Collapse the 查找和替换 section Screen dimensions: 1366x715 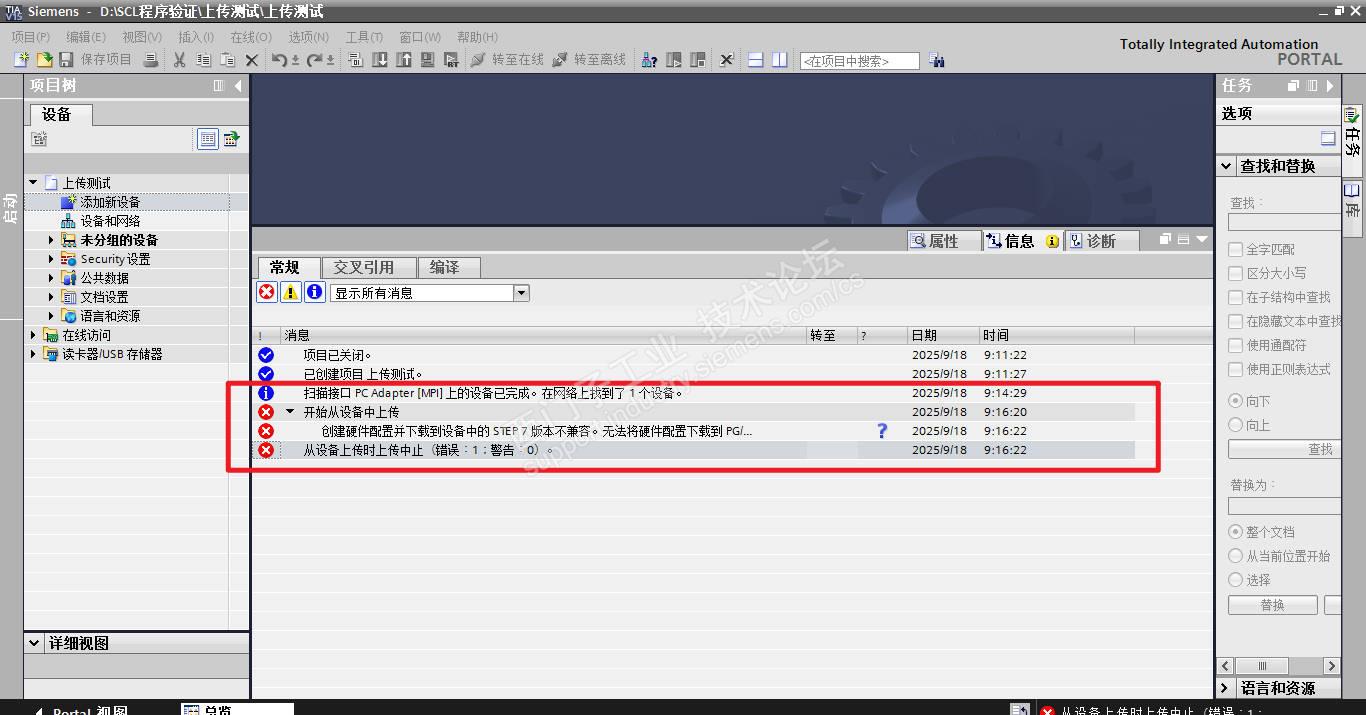click(x=1228, y=166)
